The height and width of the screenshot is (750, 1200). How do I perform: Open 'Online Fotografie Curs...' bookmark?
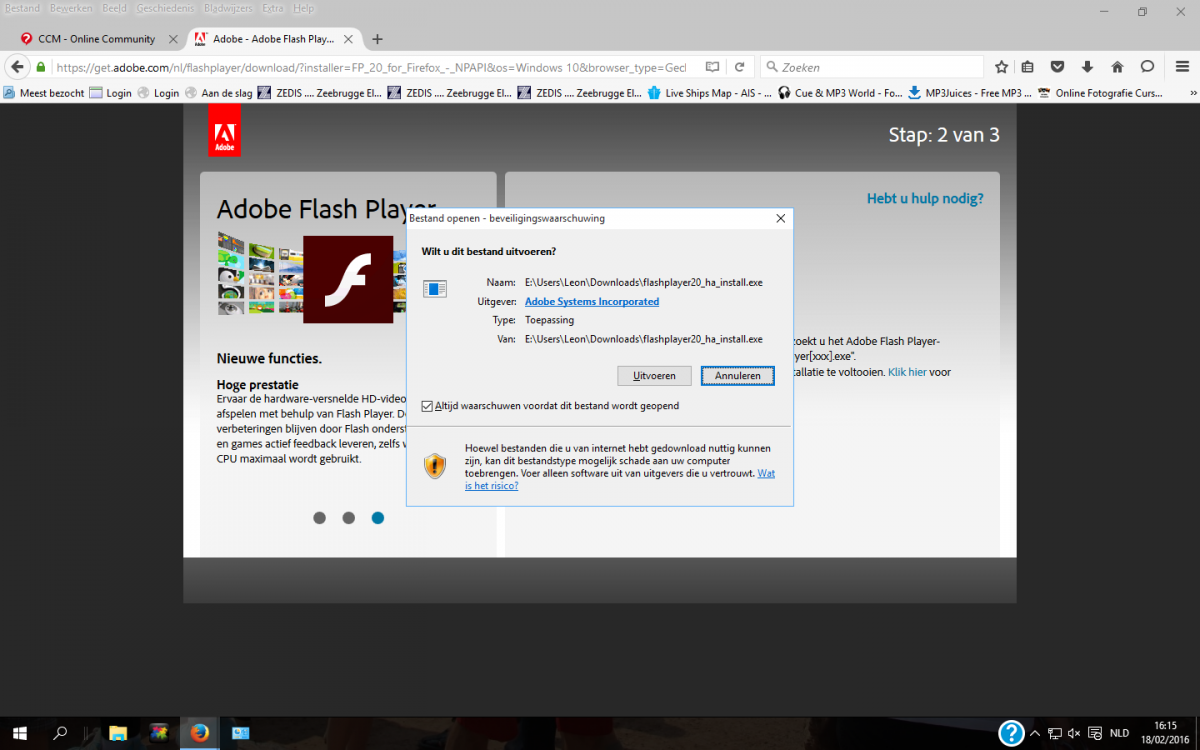[x=1101, y=93]
